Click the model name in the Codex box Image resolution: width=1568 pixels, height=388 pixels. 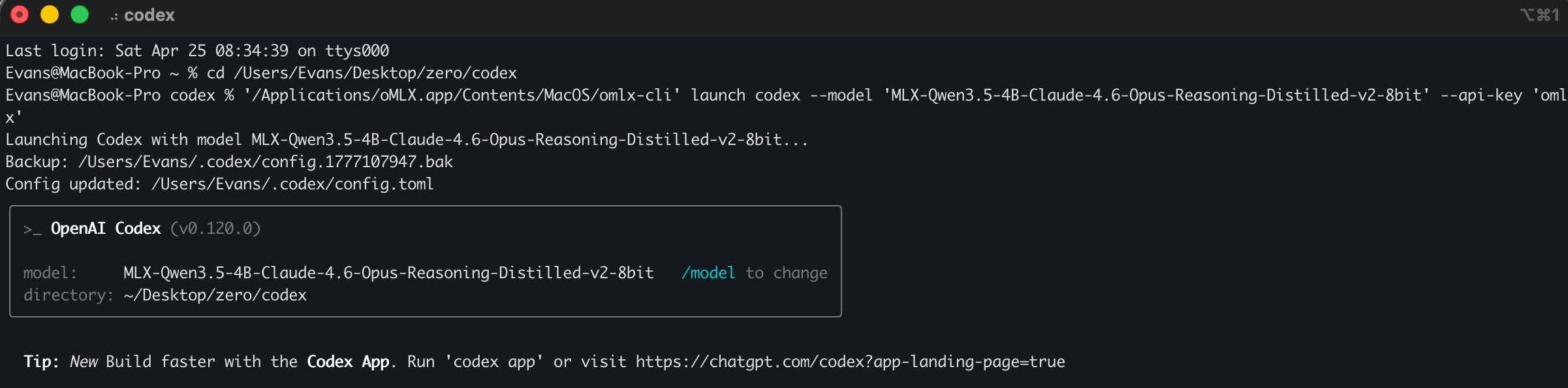[388, 272]
